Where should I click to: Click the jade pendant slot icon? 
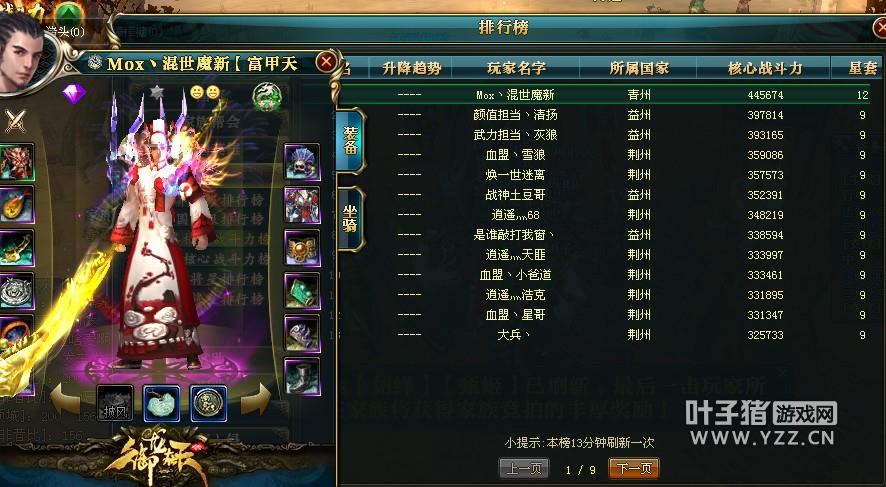coord(162,403)
